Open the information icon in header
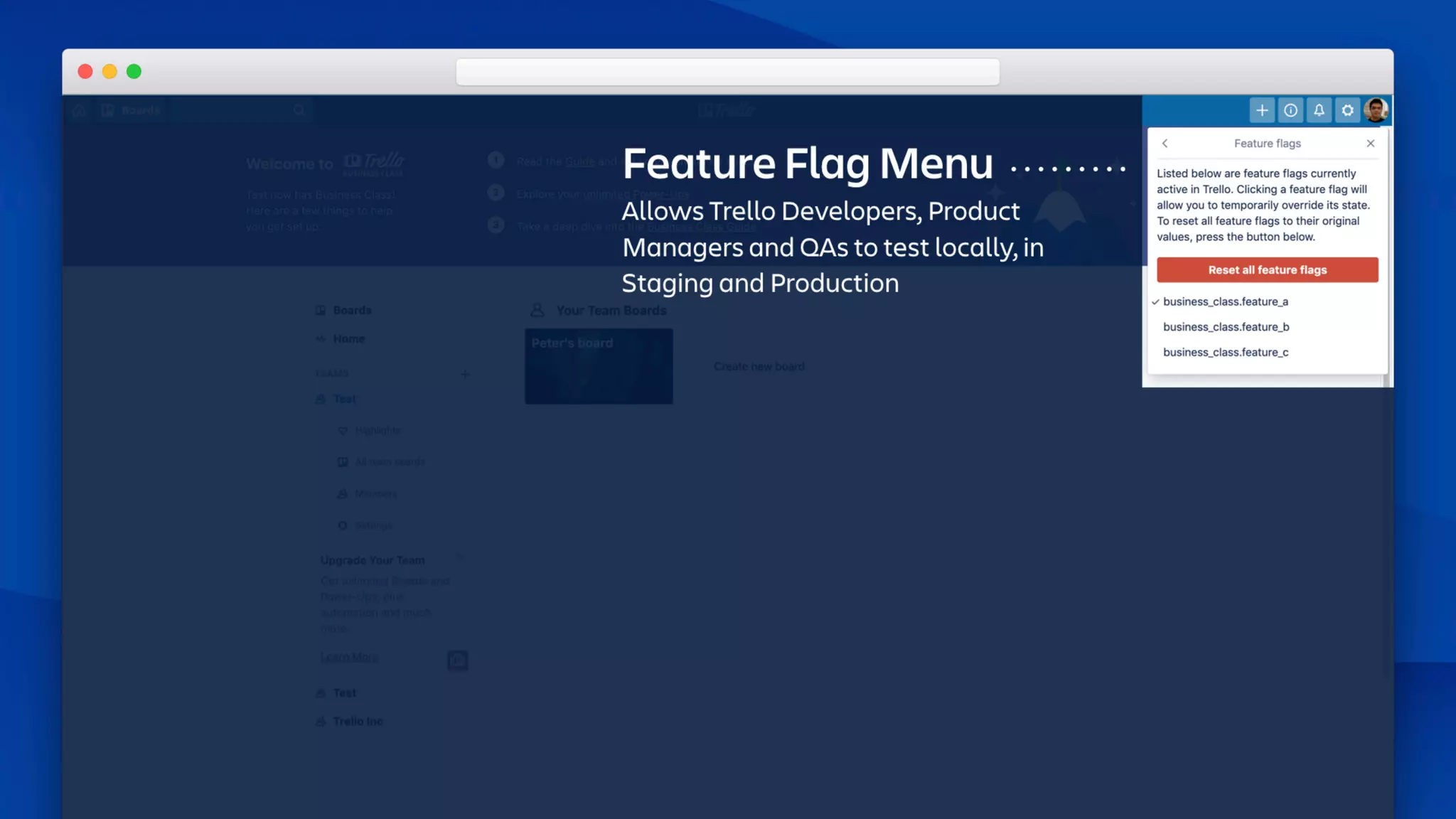Image resolution: width=1456 pixels, height=819 pixels. point(1290,110)
